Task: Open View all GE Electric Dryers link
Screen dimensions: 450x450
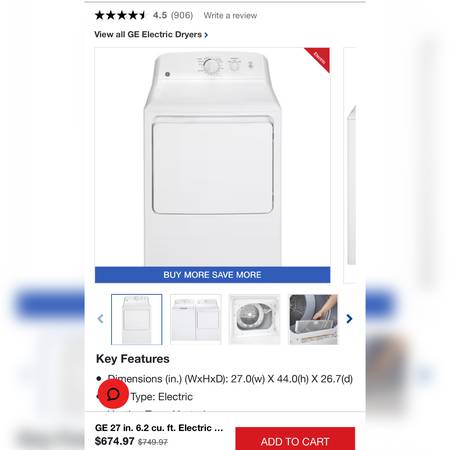Action: coord(151,34)
